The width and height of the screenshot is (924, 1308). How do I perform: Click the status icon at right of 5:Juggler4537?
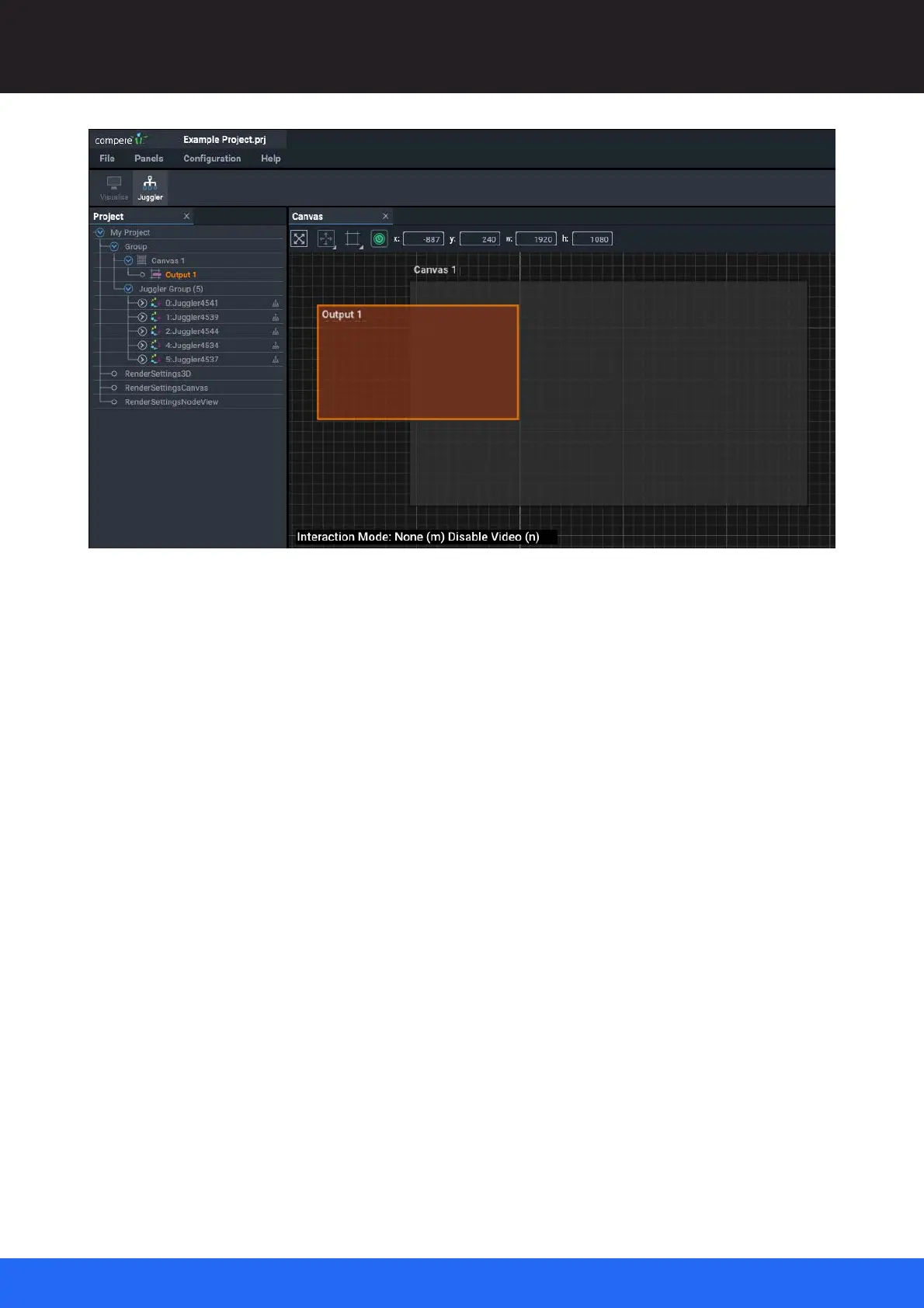[x=276, y=360]
